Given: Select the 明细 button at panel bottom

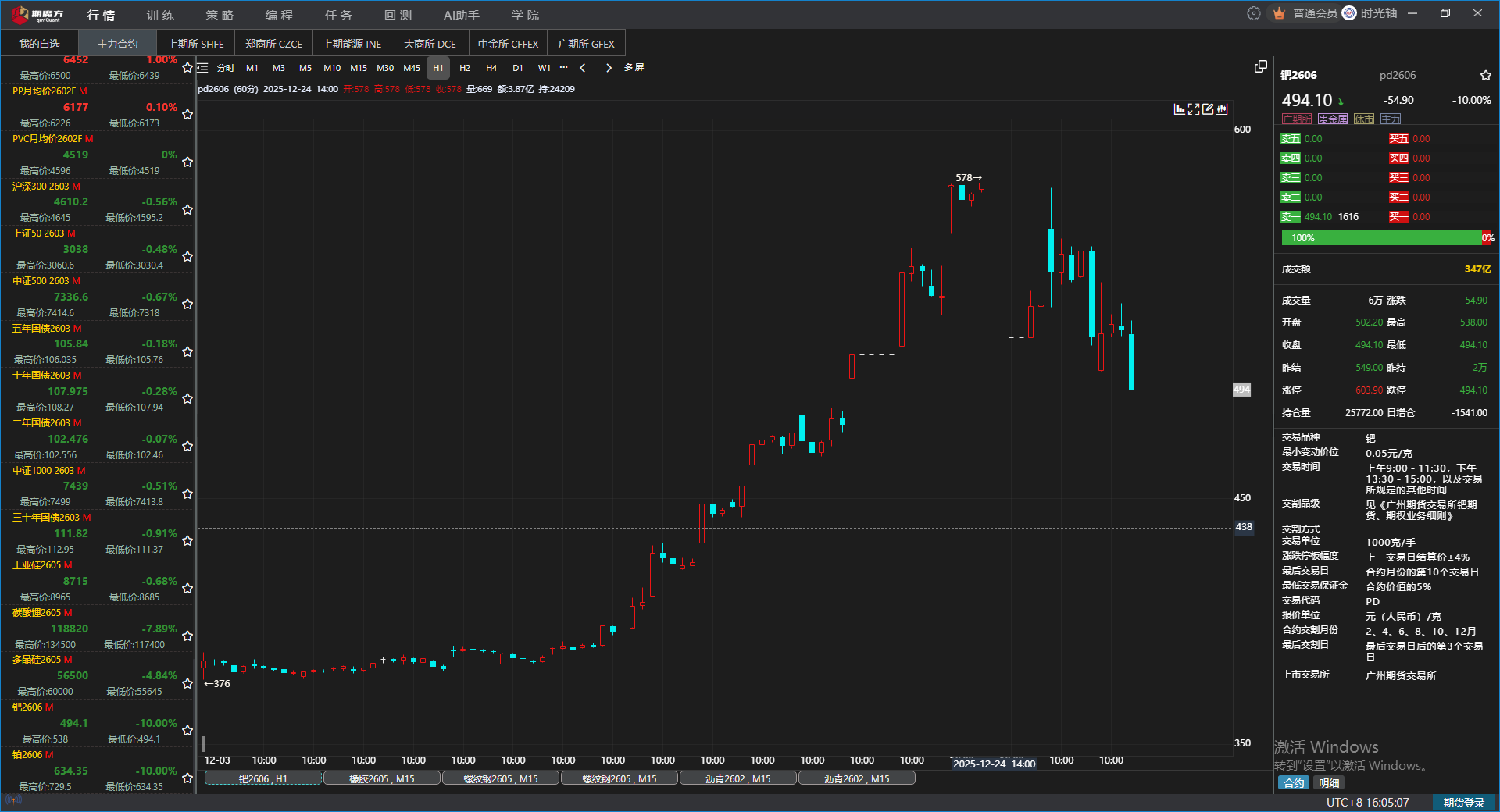Looking at the screenshot, I should (1329, 783).
